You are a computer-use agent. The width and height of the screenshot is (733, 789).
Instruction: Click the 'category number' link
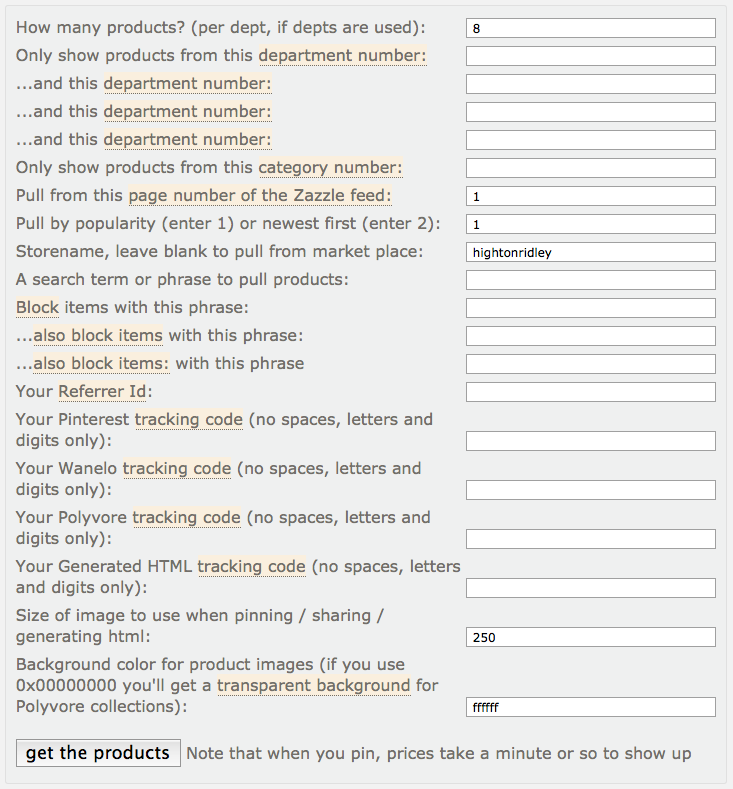pos(331,168)
